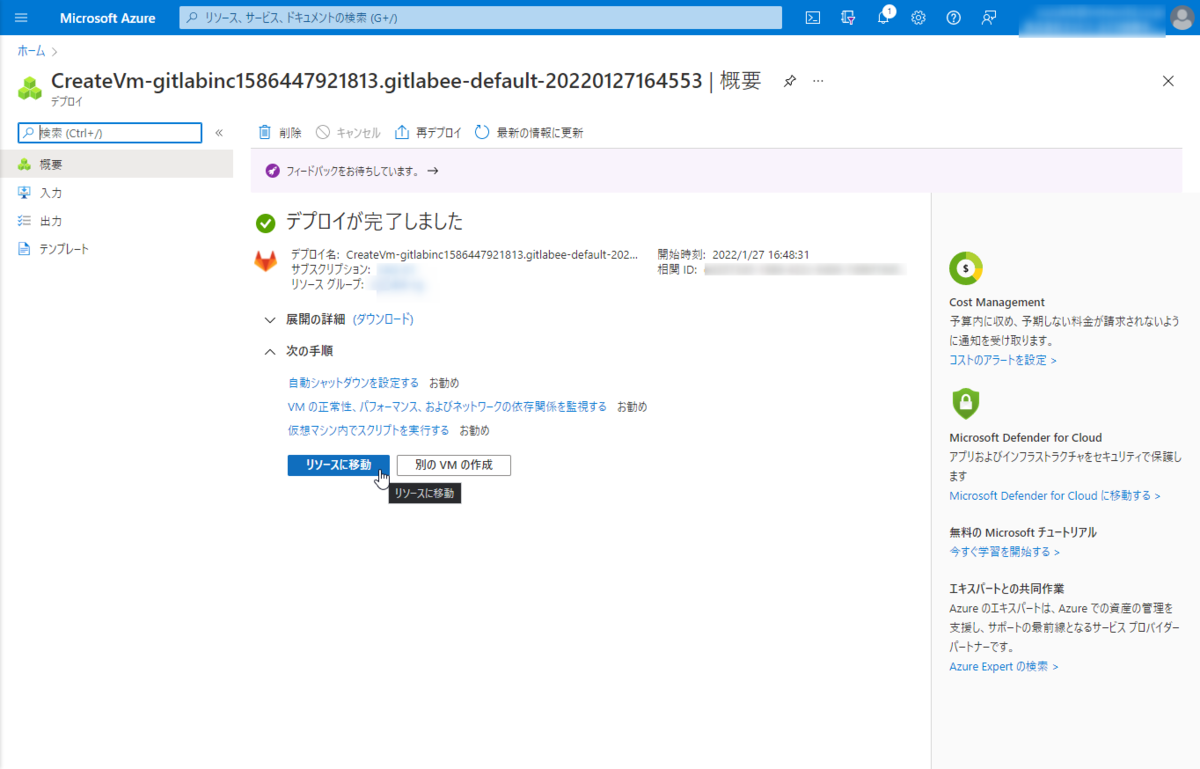Launch Cloud Shell from the top bar
Image resolution: width=1200 pixels, height=769 pixels.
click(x=812, y=17)
